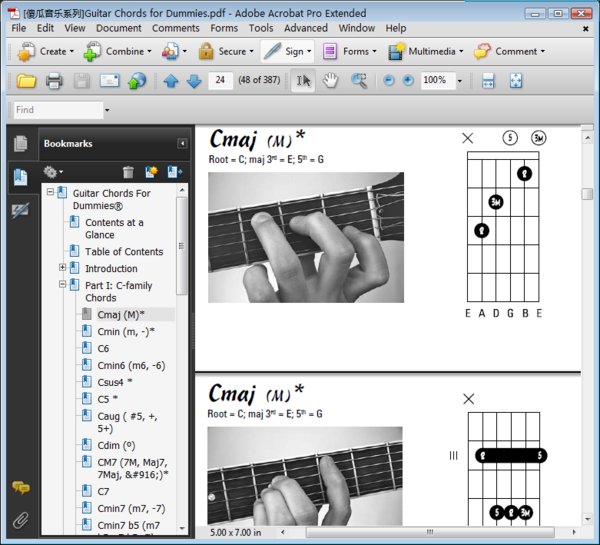Viewport: 600px width, 545px height.
Task: Click the Upload to web globe icon
Action: [x=137, y=81]
